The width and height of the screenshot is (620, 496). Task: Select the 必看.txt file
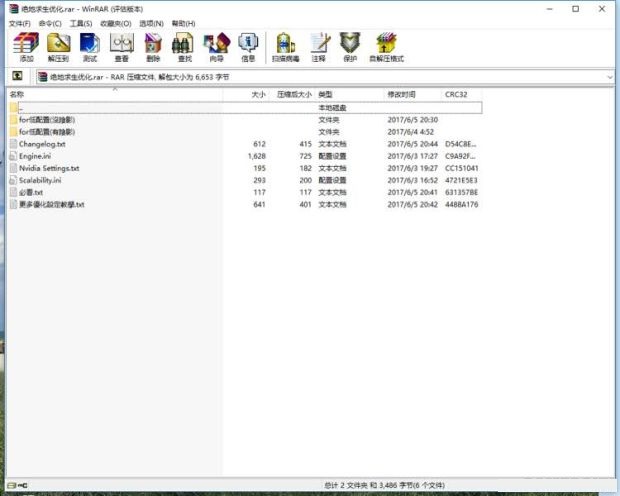(x=245, y=192)
